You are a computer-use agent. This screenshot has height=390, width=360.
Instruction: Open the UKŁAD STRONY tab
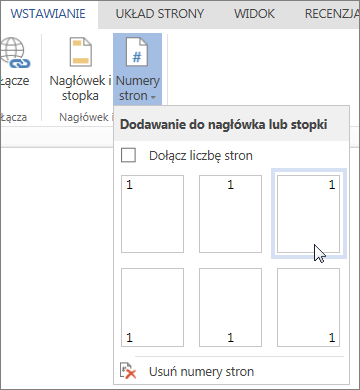[x=160, y=14]
